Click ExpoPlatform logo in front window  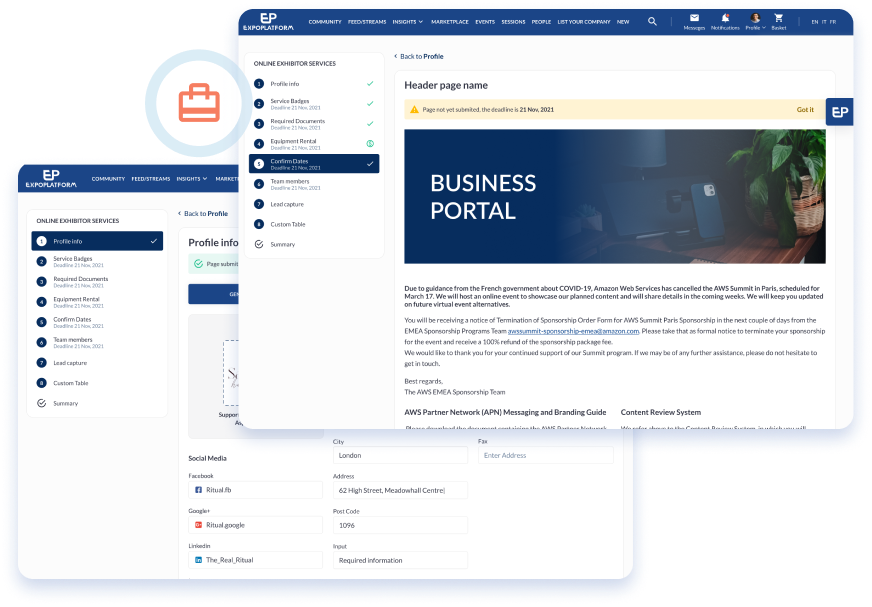click(x=268, y=22)
